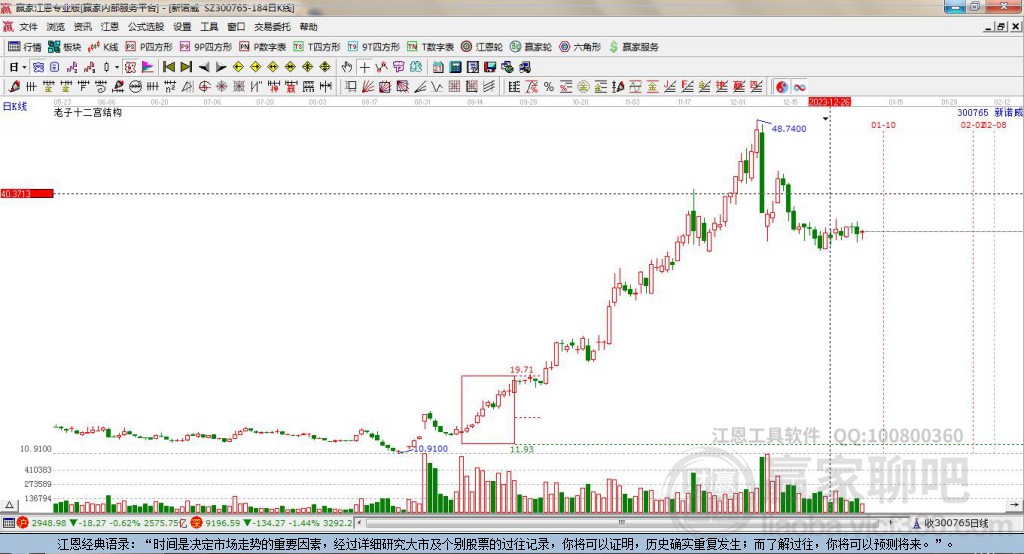
Task: Click the 收300765日线 status entry
Action: [951, 523]
